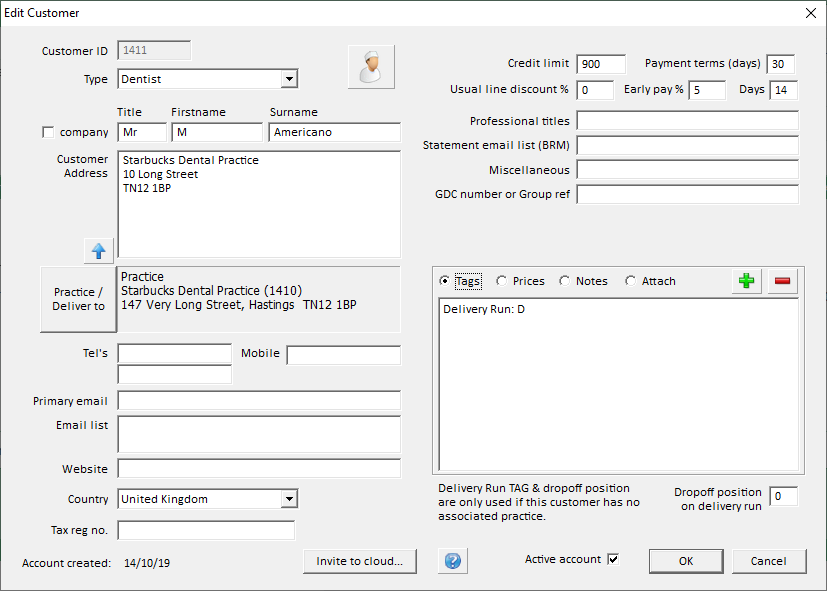The height and width of the screenshot is (591, 827).
Task: Open the customer Type dropdown
Action: coord(288,79)
